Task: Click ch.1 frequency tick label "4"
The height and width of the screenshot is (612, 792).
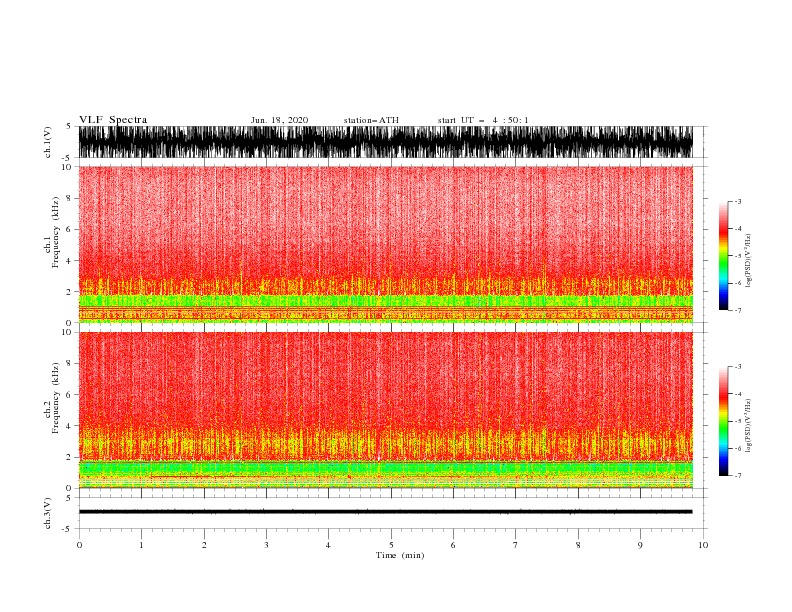Action: click(x=69, y=261)
